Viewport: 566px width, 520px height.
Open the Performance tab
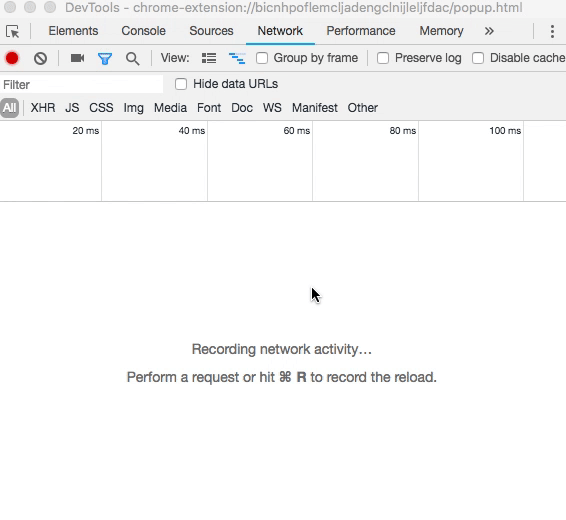pyautogui.click(x=361, y=31)
